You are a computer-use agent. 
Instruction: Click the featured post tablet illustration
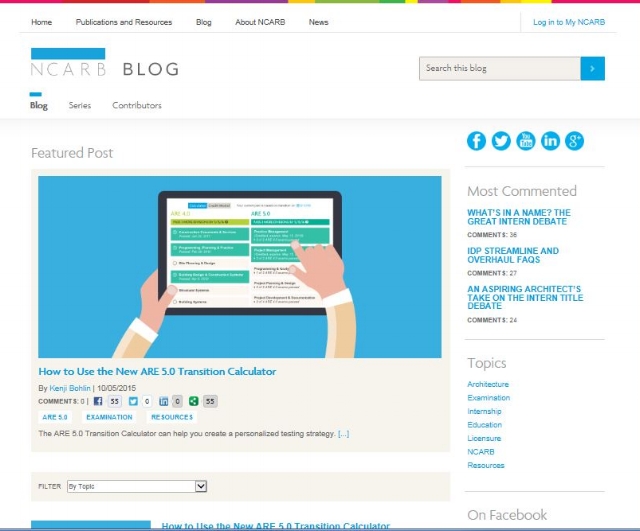pyautogui.click(x=240, y=267)
